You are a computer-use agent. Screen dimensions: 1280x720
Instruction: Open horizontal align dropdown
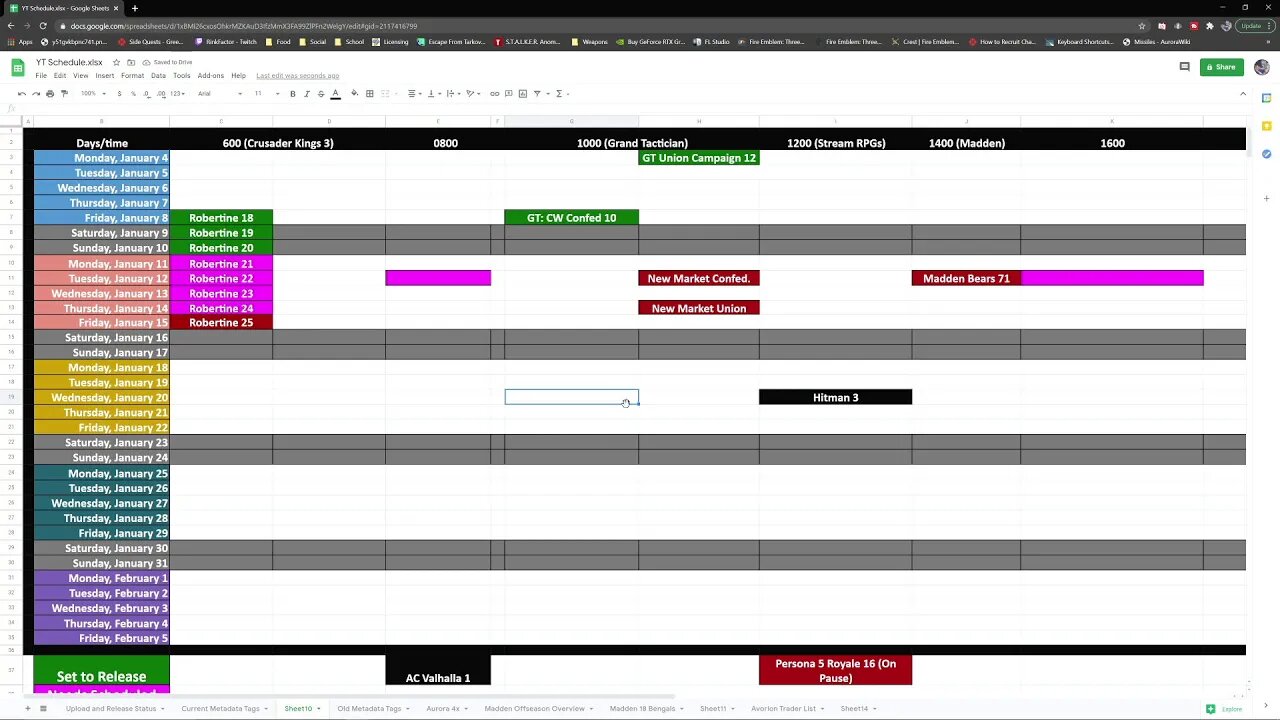coord(414,94)
